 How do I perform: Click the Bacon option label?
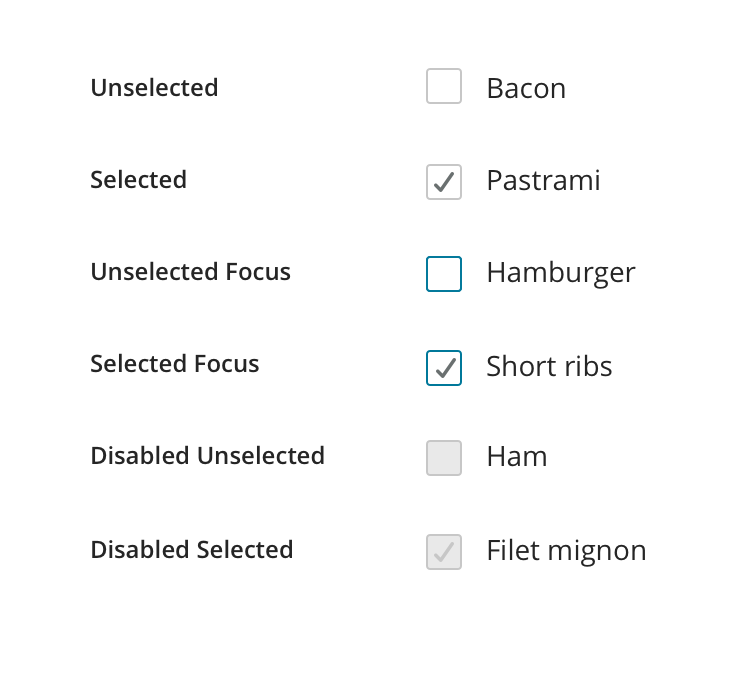pos(526,88)
